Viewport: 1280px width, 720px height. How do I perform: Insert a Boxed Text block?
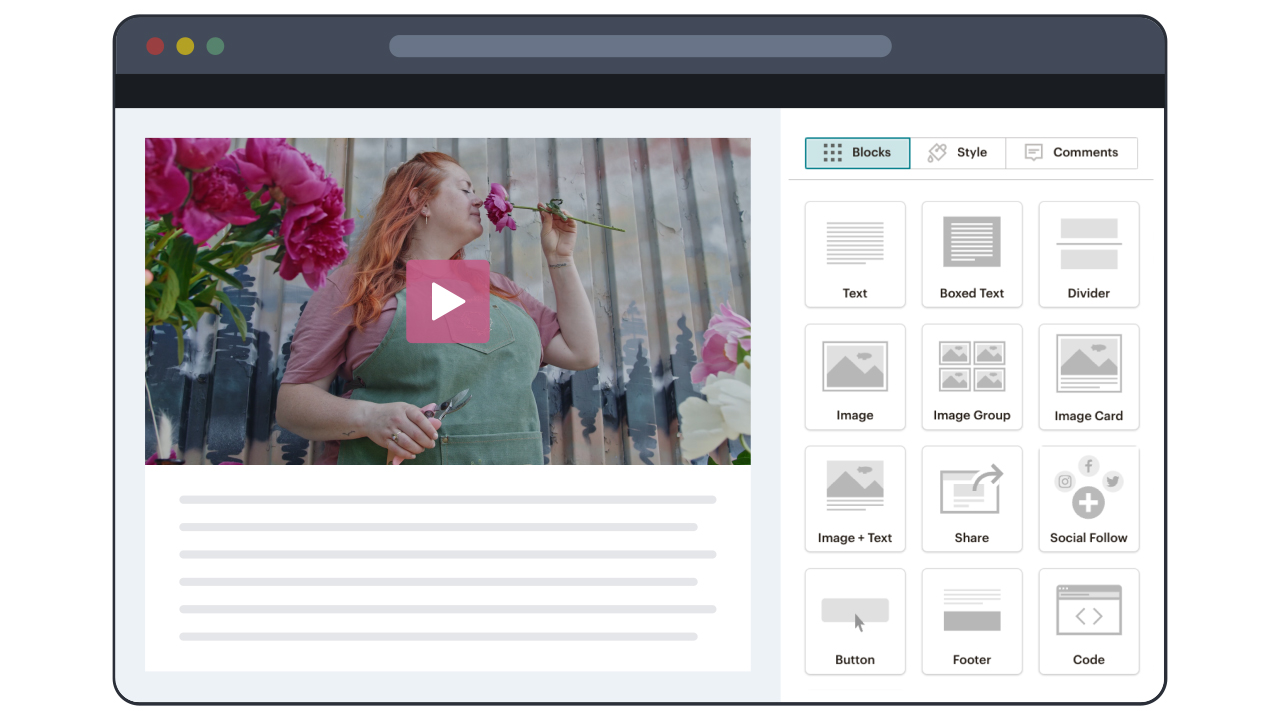coord(971,254)
